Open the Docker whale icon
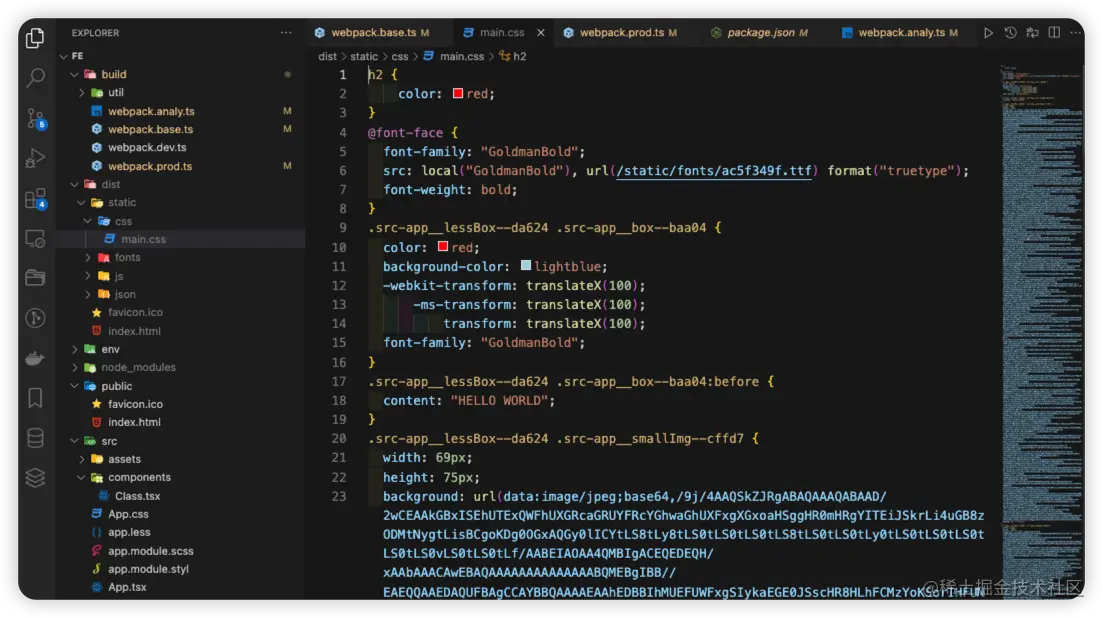 (x=35, y=359)
